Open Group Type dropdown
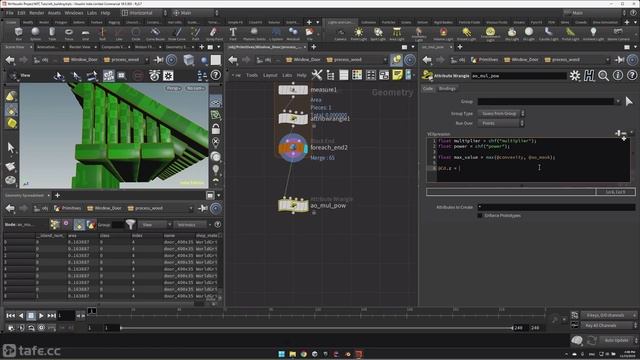 pyautogui.click(x=501, y=113)
